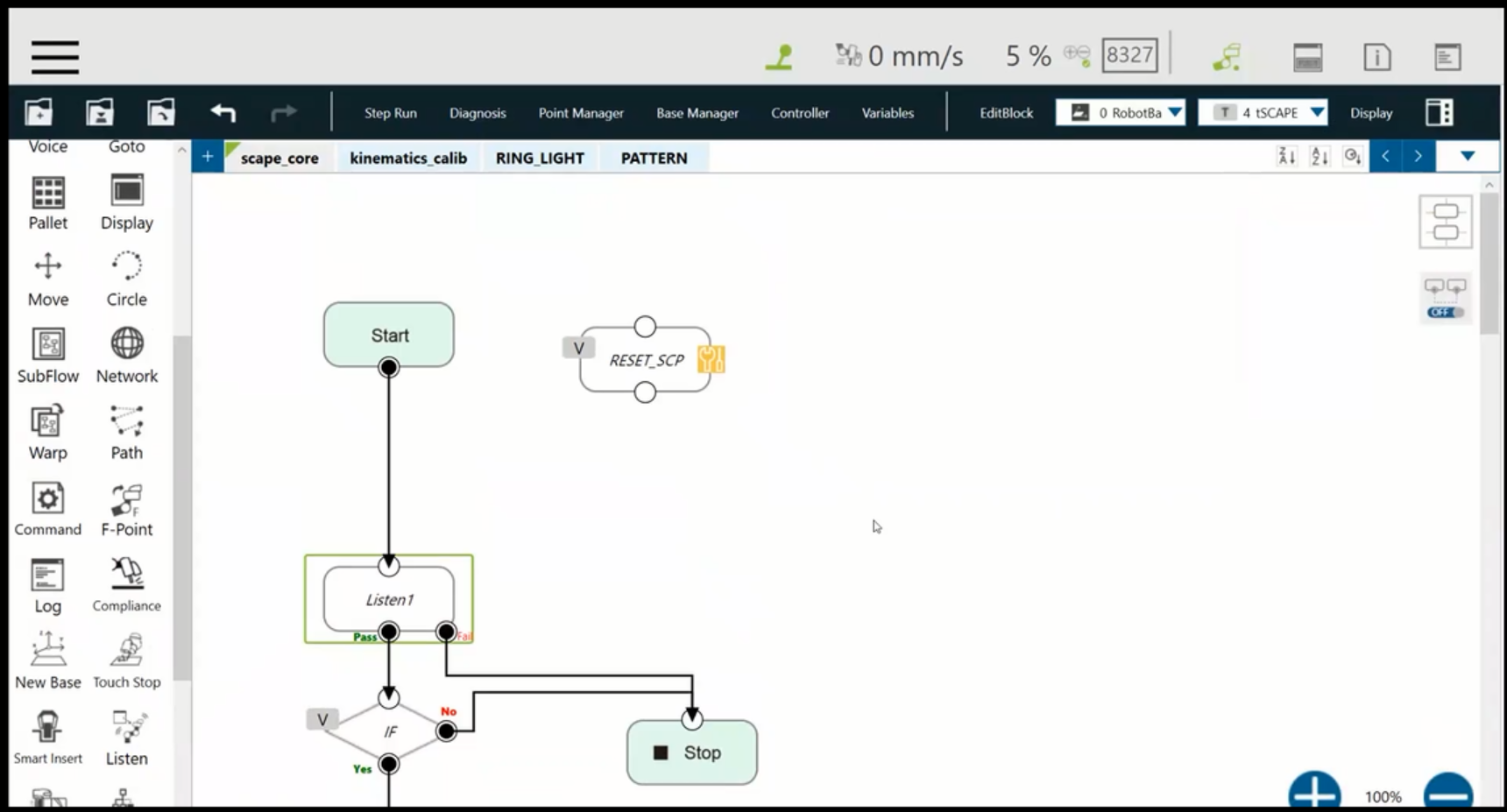Click the RESET_SCP node
This screenshot has height=812, width=1507.
click(645, 360)
